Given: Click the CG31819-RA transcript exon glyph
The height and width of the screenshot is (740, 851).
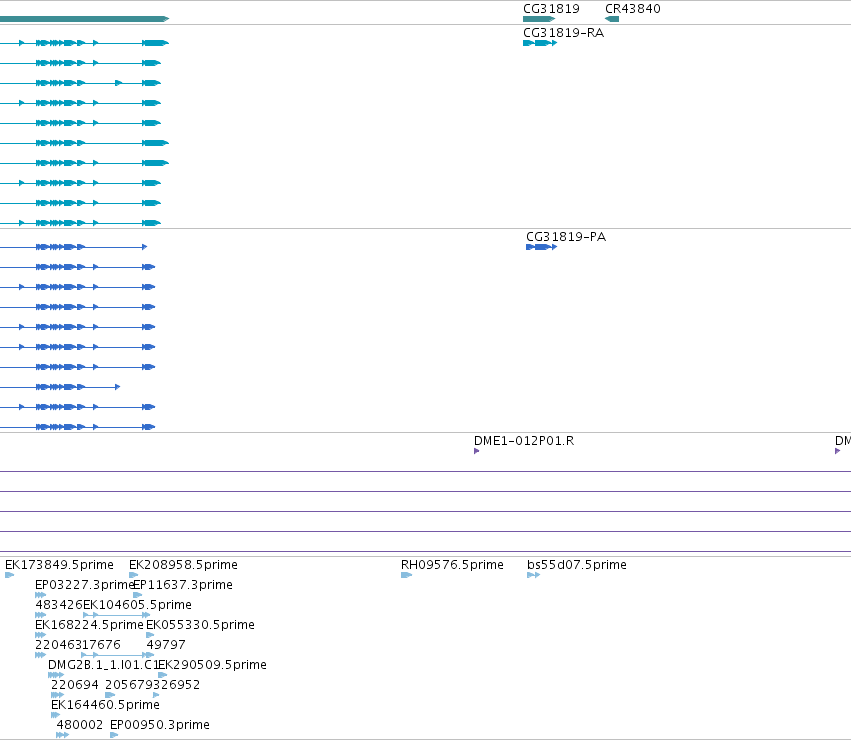Looking at the screenshot, I should click(540, 43).
